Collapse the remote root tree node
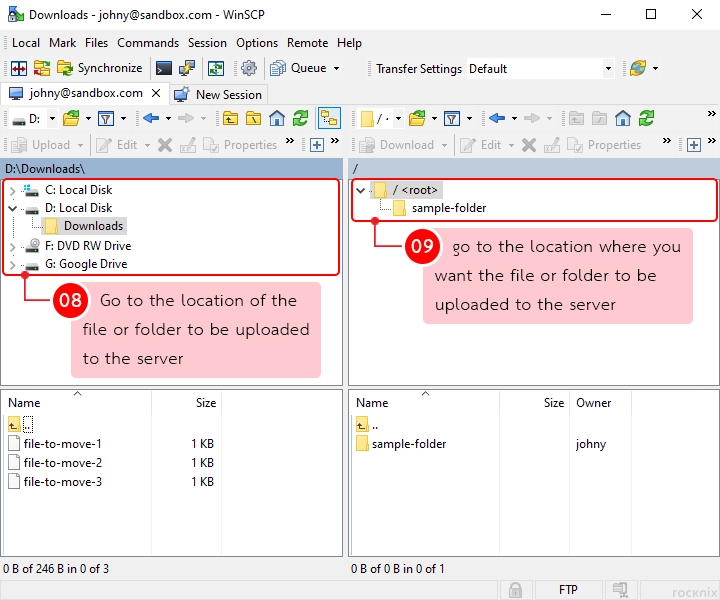 (x=361, y=190)
